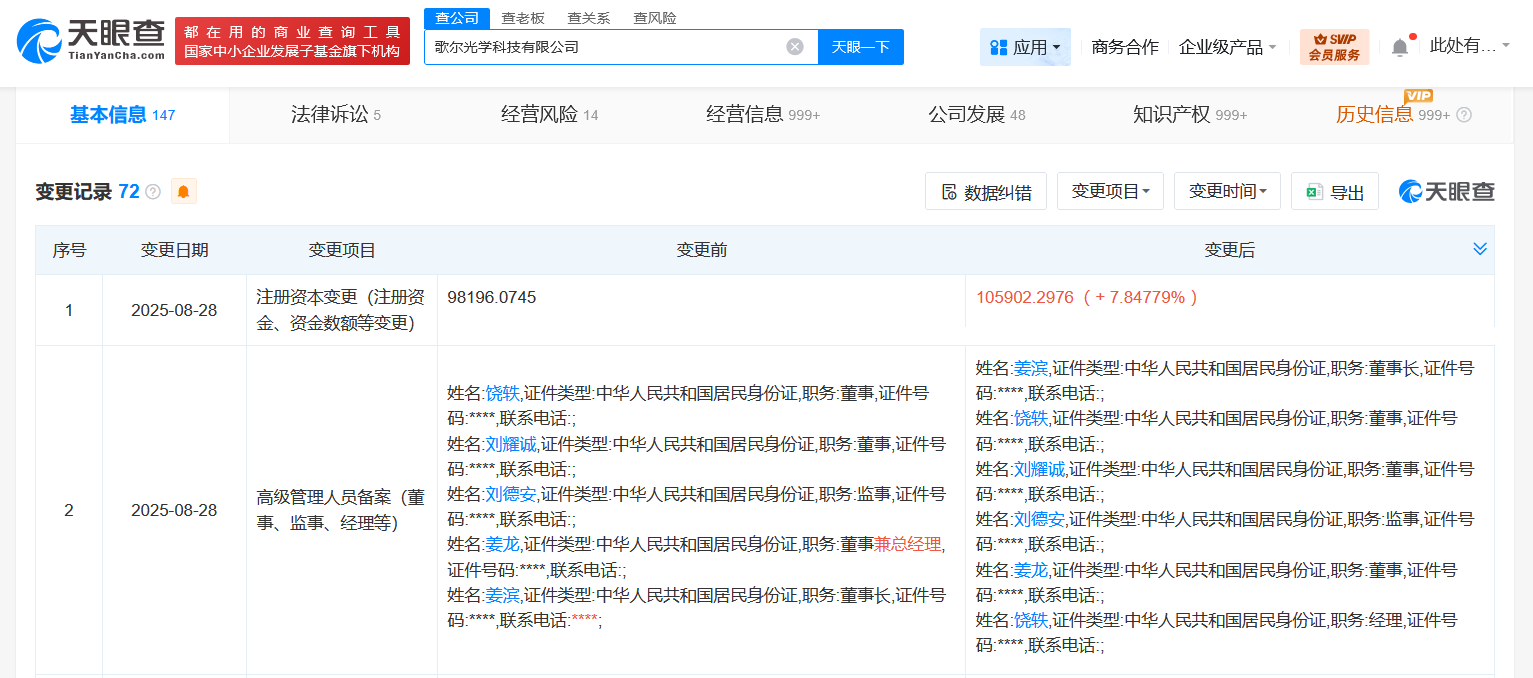This screenshot has height=678, width=1533.
Task: Open notifications with the bell icon
Action: tap(1398, 46)
